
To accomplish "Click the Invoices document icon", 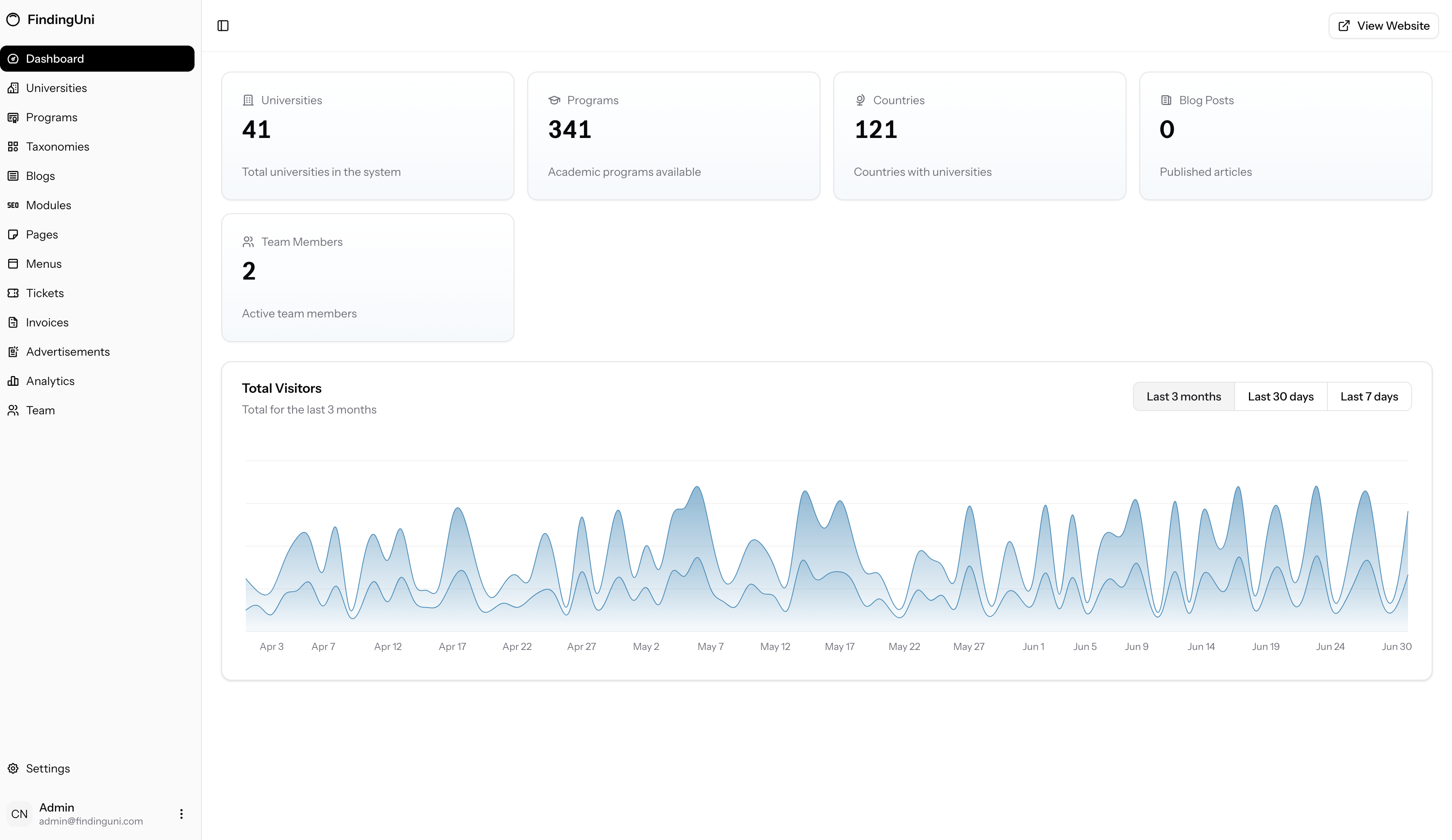I will [13, 323].
